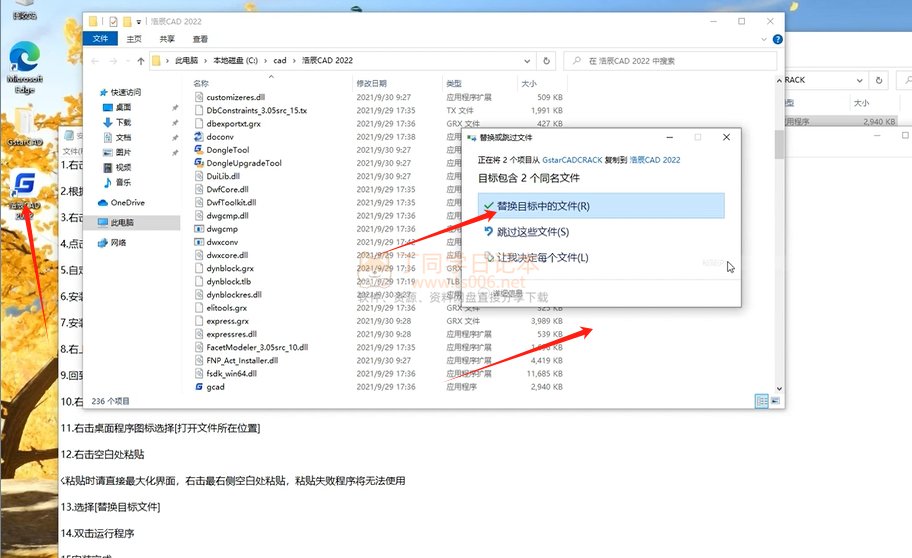The width and height of the screenshot is (912, 558).
Task: Sort by the 修改日期 column header
Action: click(372, 84)
